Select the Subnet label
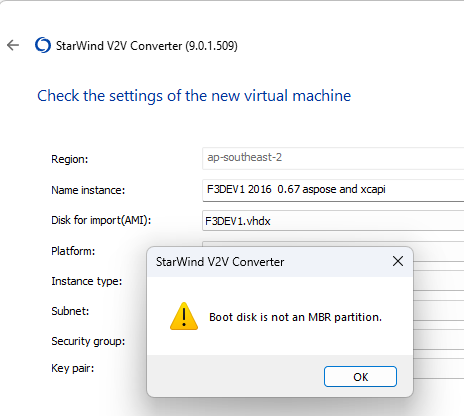 (x=70, y=311)
